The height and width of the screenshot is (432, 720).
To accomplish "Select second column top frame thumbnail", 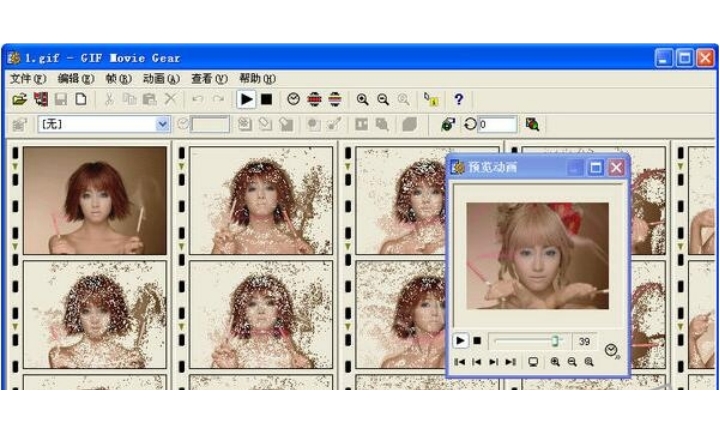I will tap(261, 201).
